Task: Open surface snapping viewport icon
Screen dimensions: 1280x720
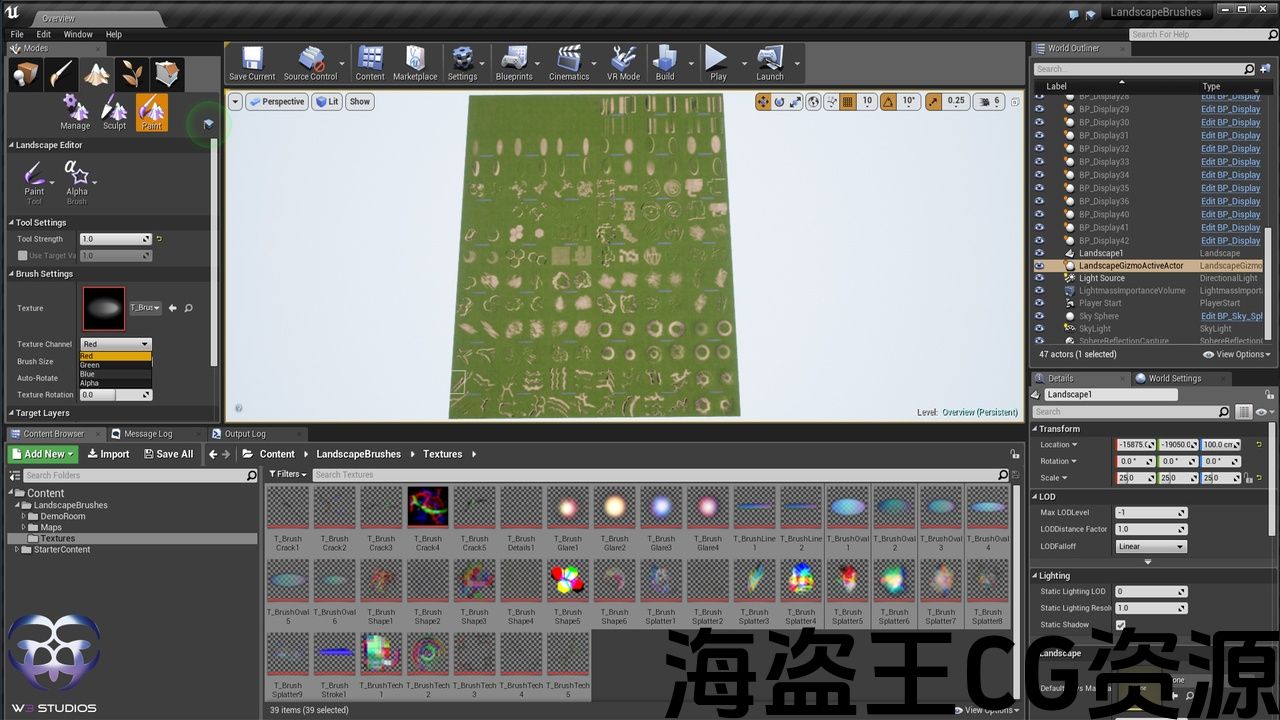Action: click(831, 101)
